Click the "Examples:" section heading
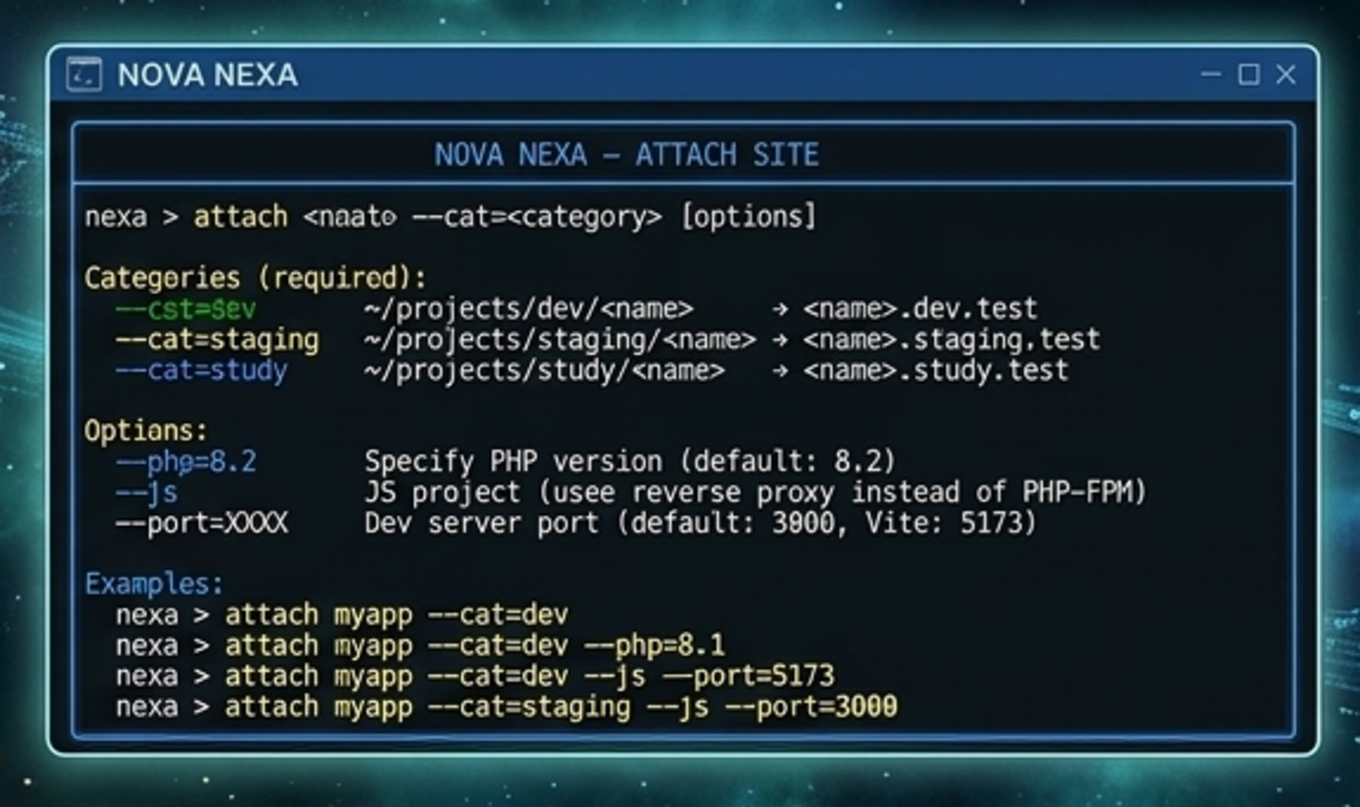Screen dimensions: 1360x807 pos(154,584)
